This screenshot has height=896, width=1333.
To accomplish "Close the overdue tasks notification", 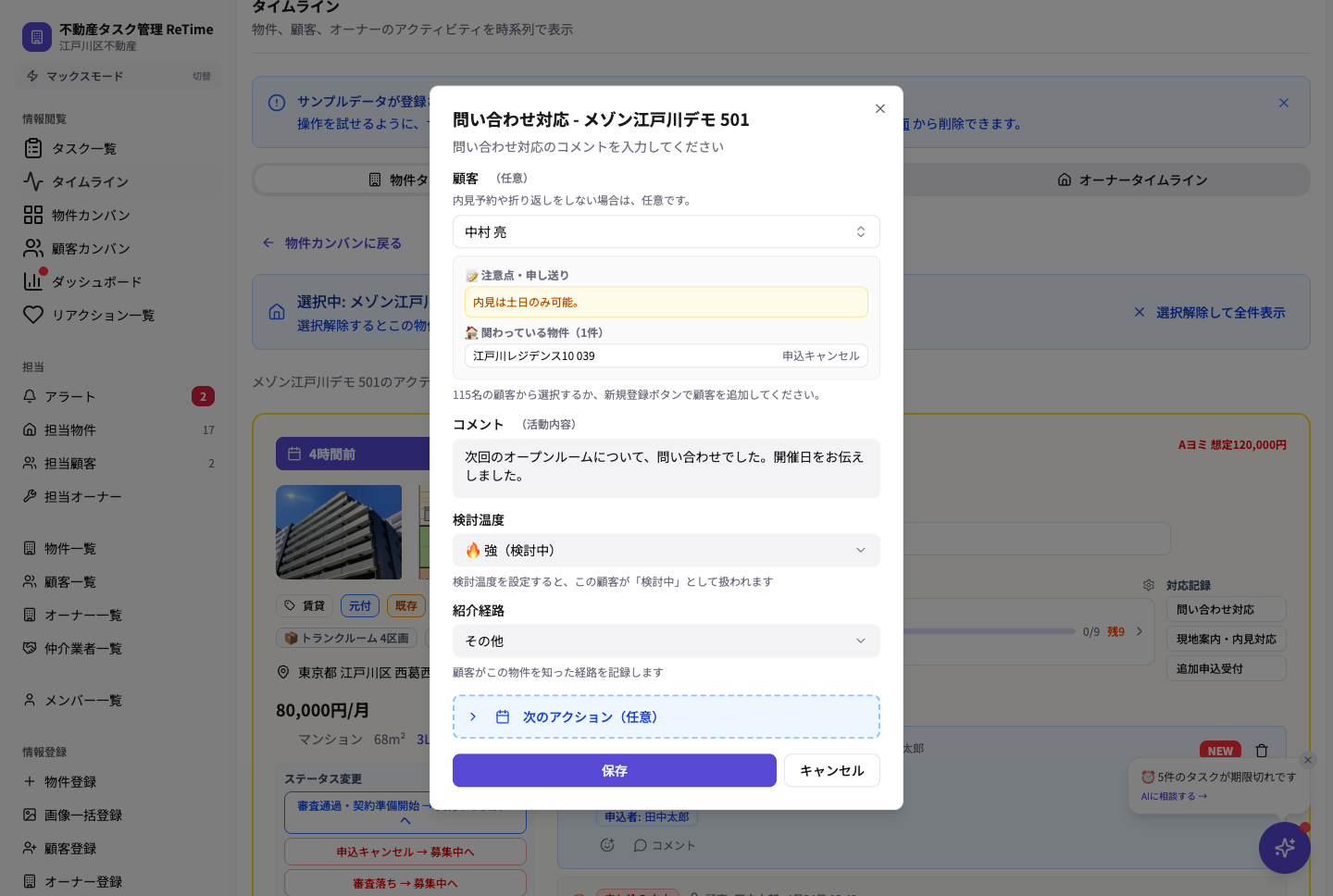I will pyautogui.click(x=1308, y=760).
